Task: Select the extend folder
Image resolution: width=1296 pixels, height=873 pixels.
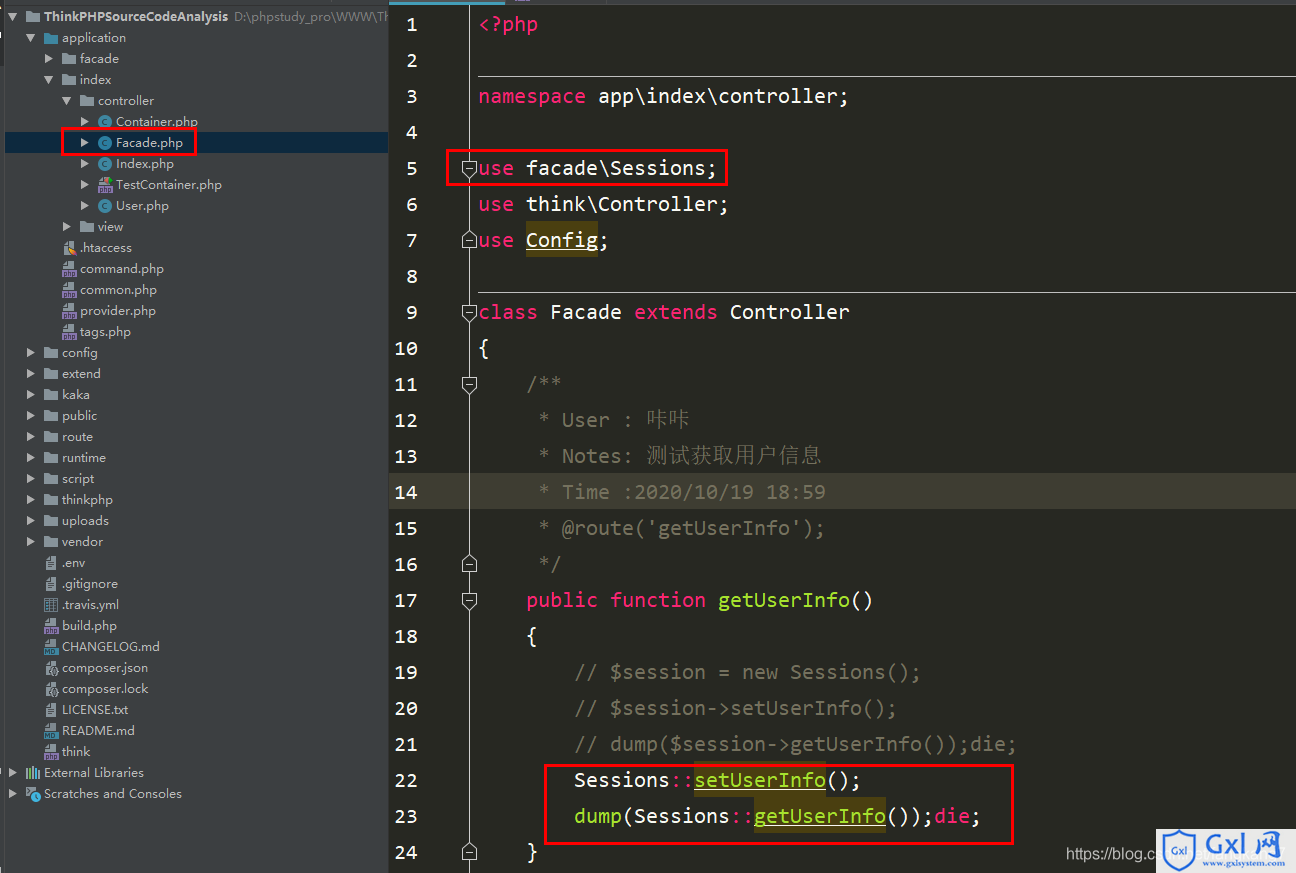Action: coord(81,374)
